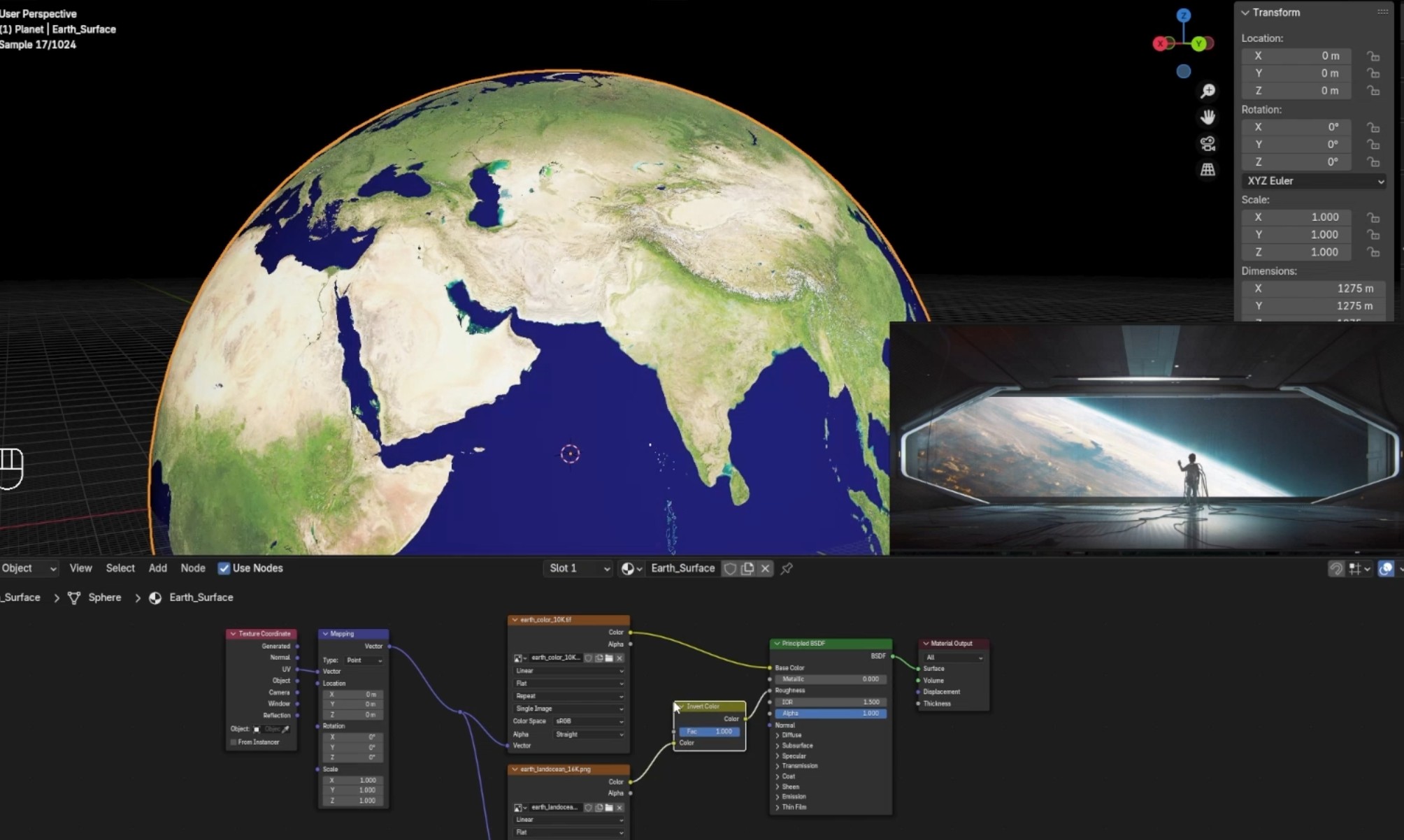Duplicate the Earth_Surface material
The width and height of the screenshot is (1404, 840).
(x=747, y=569)
